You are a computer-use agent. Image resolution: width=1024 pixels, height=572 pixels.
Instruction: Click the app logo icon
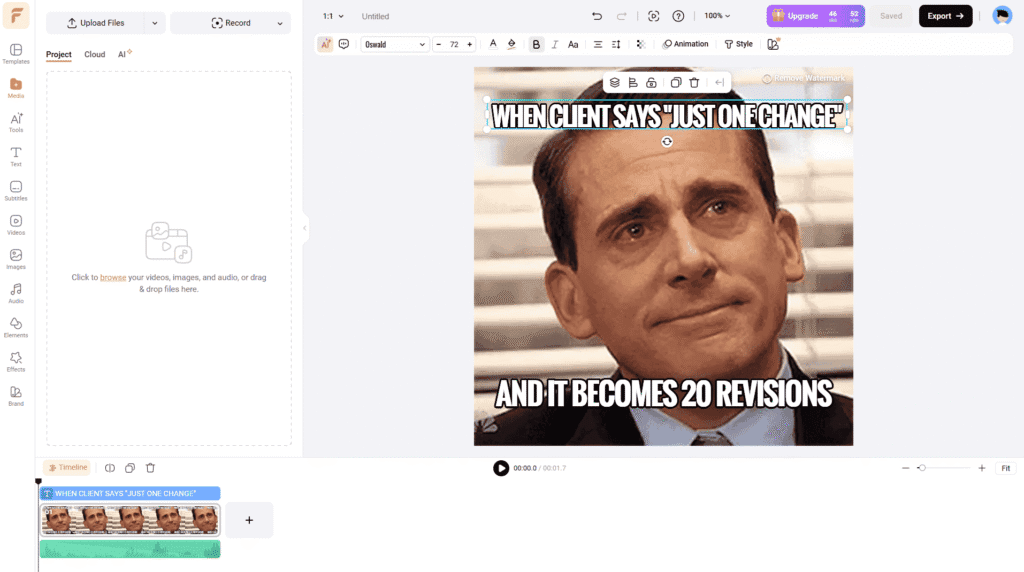click(x=16, y=16)
